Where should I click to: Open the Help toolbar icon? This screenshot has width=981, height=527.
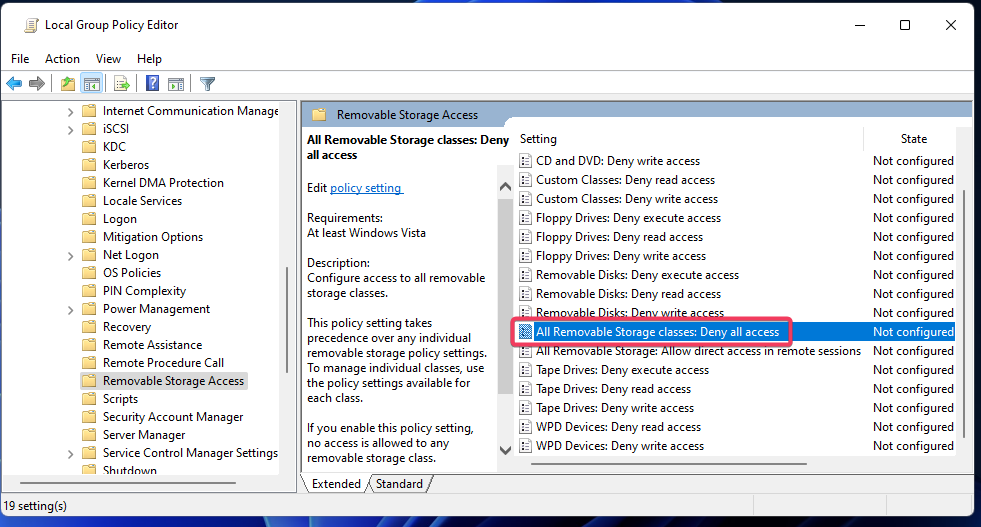152,83
